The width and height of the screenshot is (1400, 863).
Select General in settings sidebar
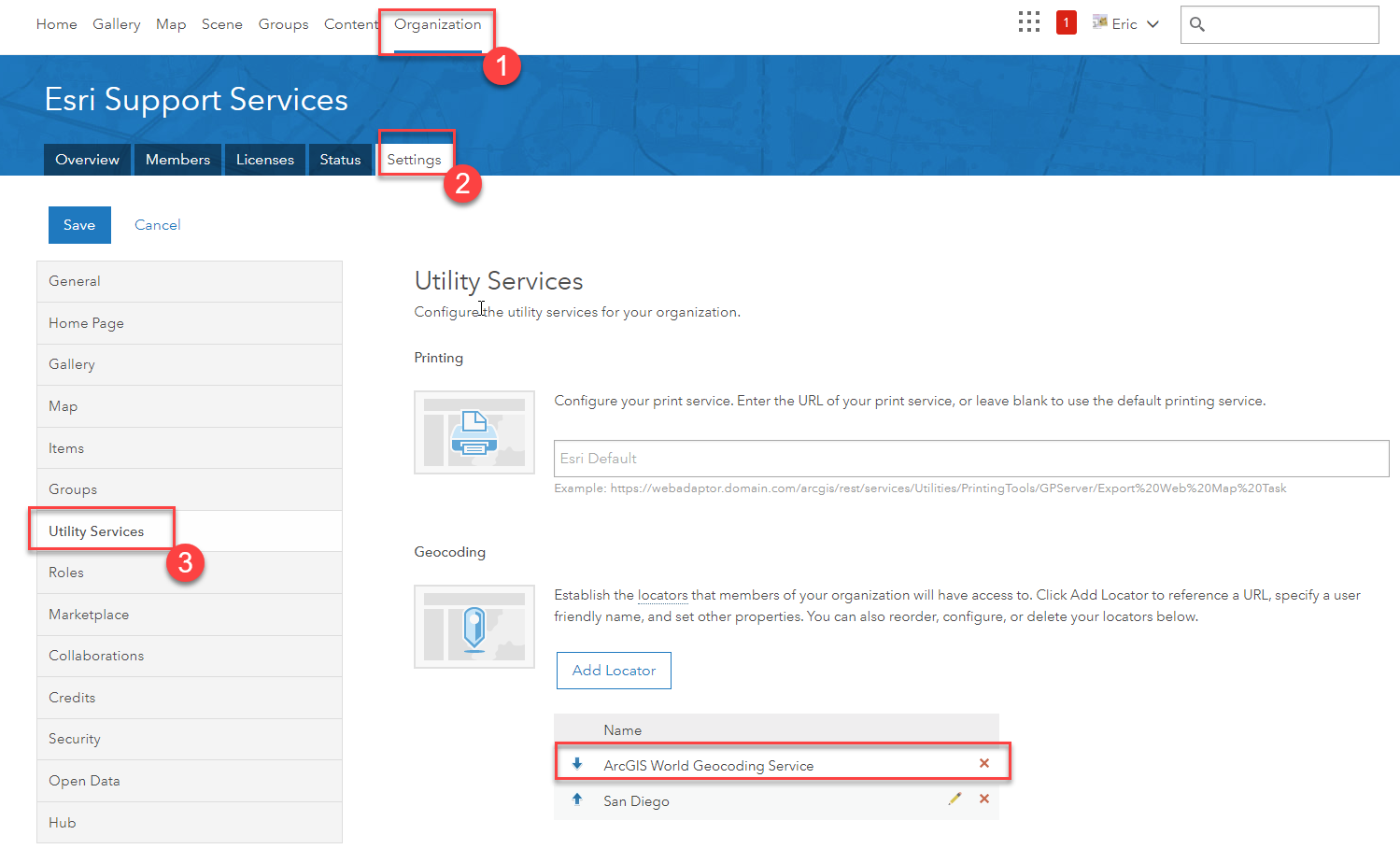(x=190, y=281)
